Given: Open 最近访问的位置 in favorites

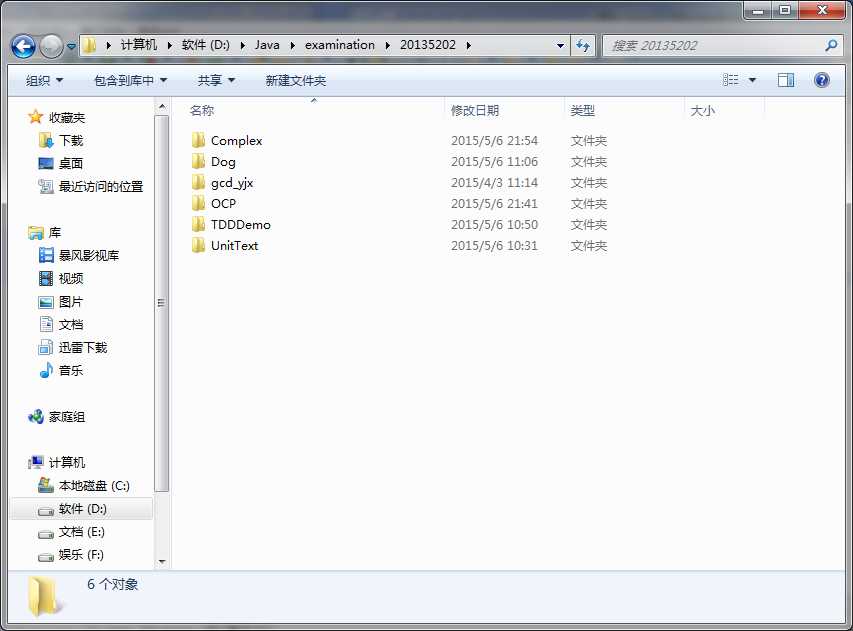Looking at the screenshot, I should (101, 187).
